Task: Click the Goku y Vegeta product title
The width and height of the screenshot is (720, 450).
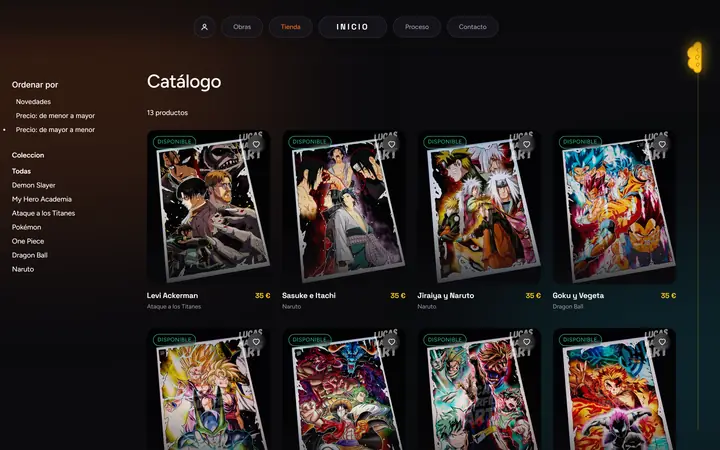Action: point(578,296)
